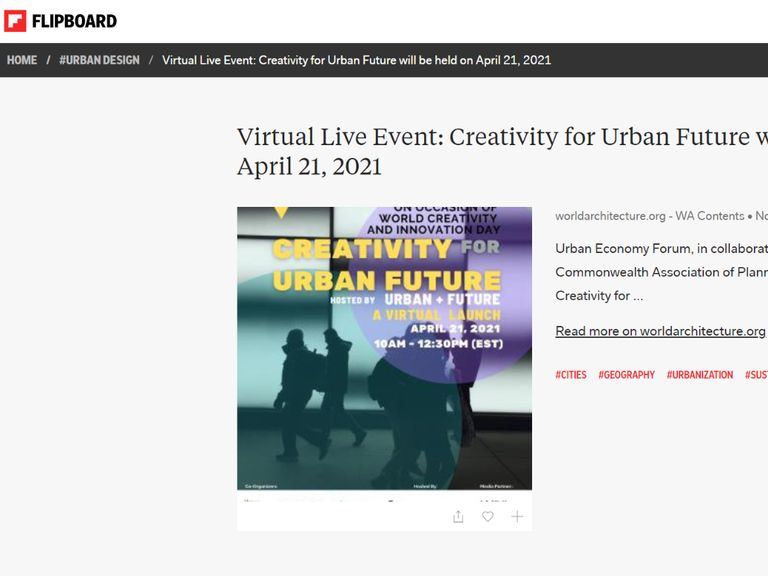Open #URBAN DESIGN breadcrumb topic
This screenshot has height=576, width=768.
click(99, 60)
